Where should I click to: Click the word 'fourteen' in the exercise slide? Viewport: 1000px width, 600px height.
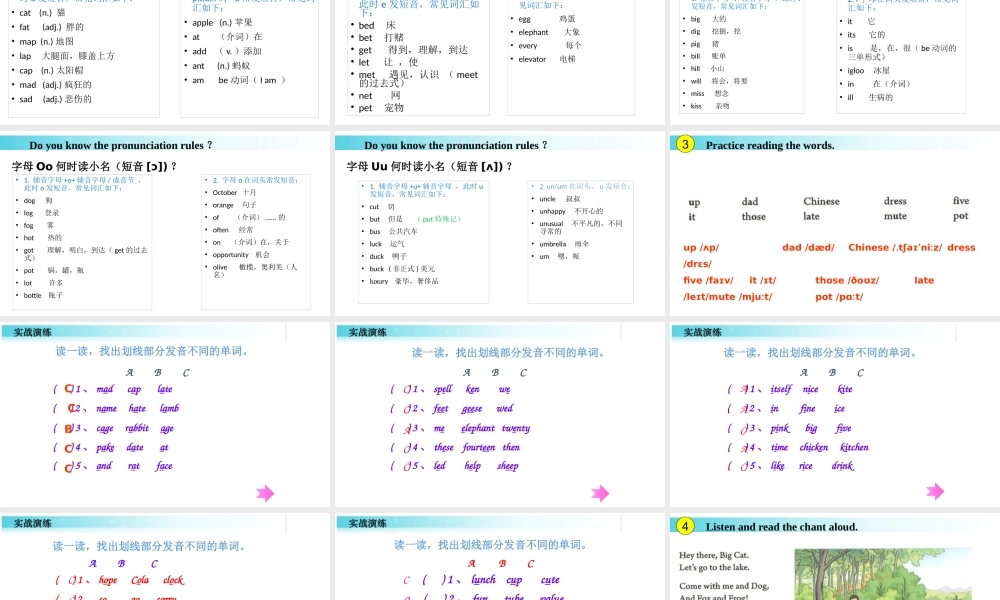(x=479, y=448)
